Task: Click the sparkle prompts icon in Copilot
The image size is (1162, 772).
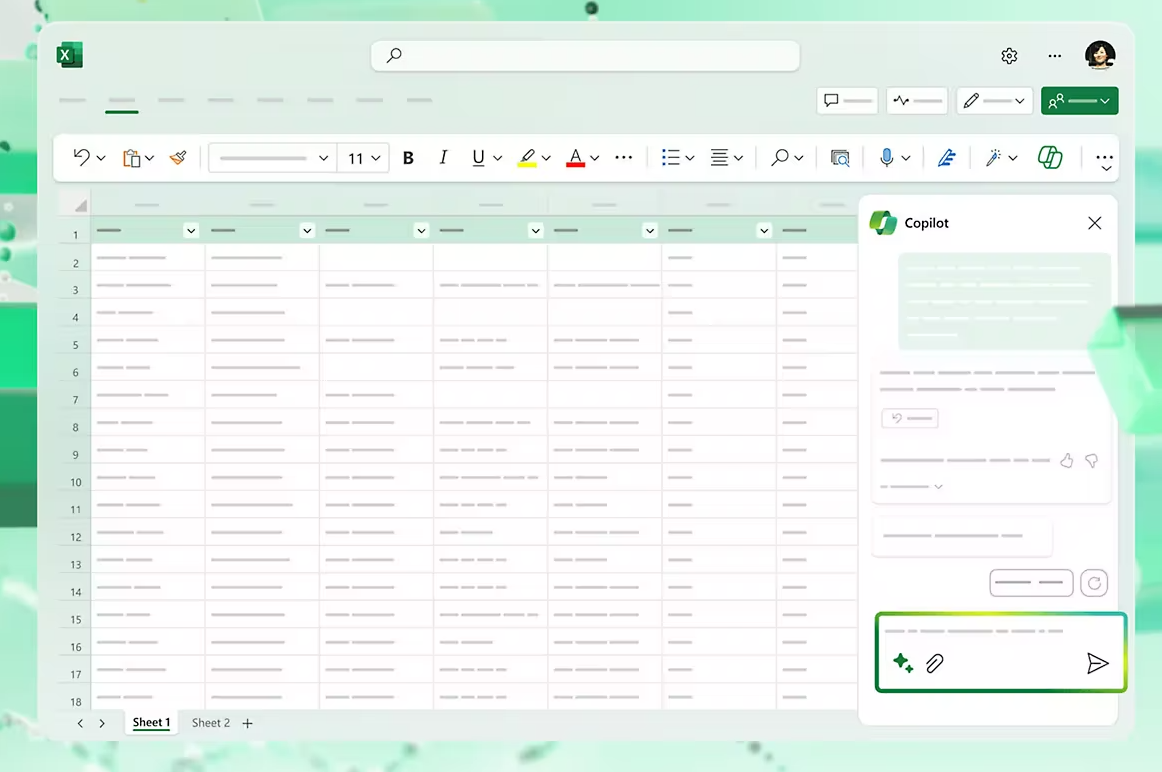Action: coord(903,663)
